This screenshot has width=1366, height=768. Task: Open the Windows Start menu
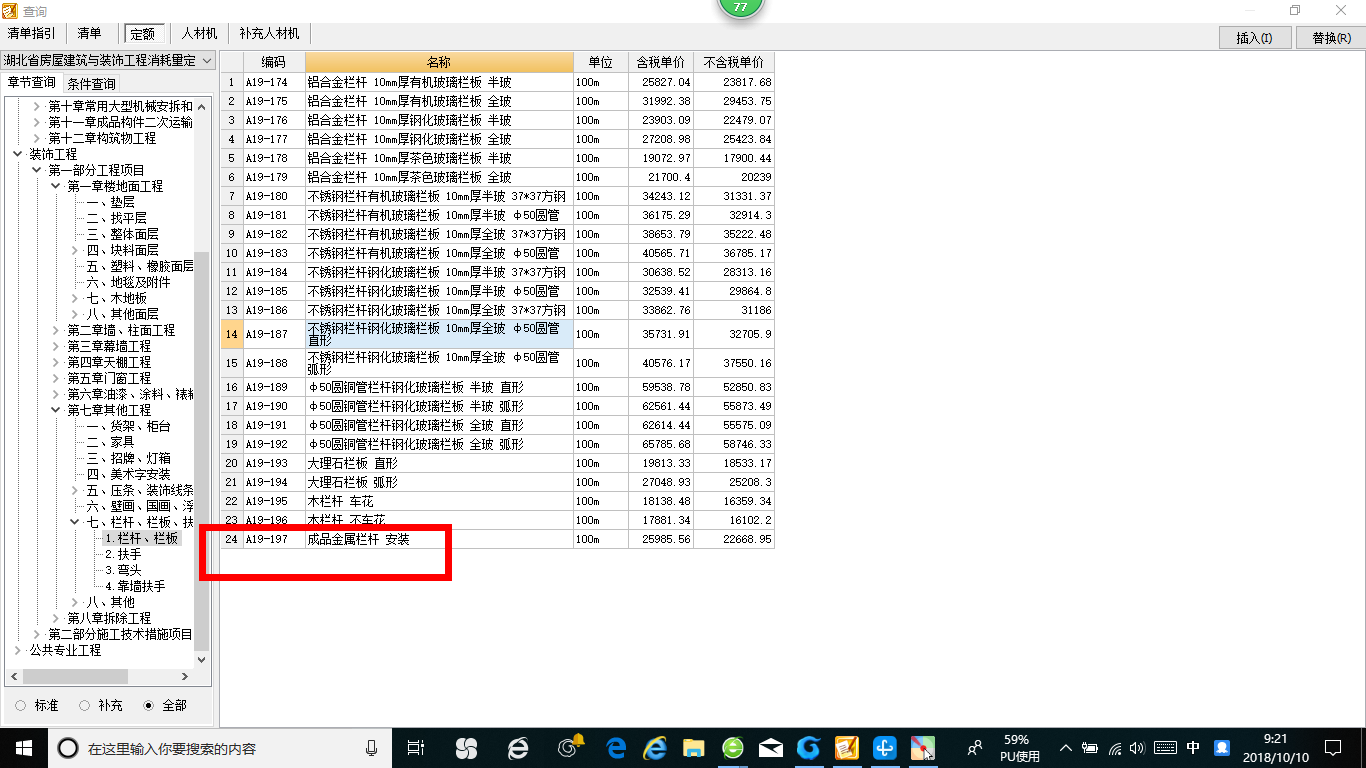coord(22,747)
